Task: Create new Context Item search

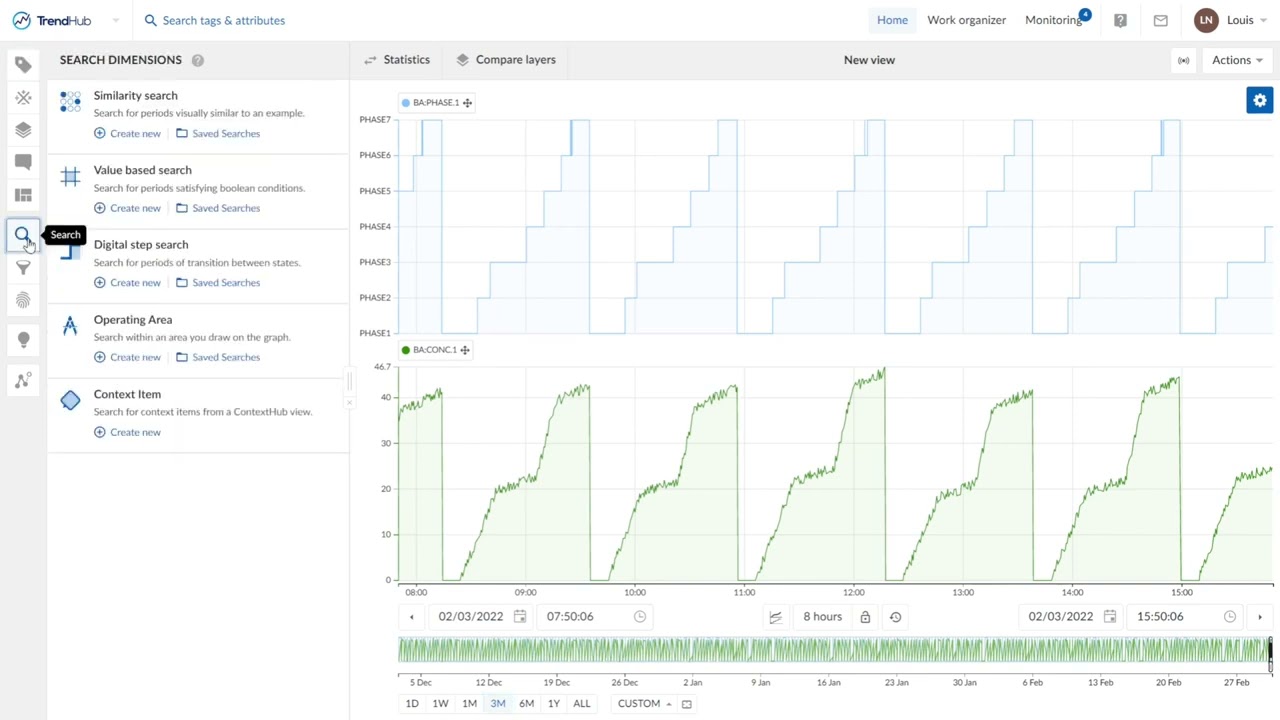Action: point(127,432)
